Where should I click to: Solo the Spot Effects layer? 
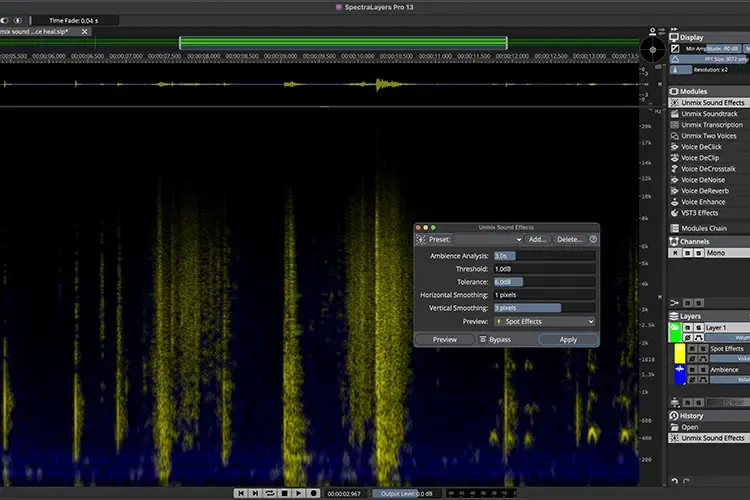pyautogui.click(x=703, y=348)
